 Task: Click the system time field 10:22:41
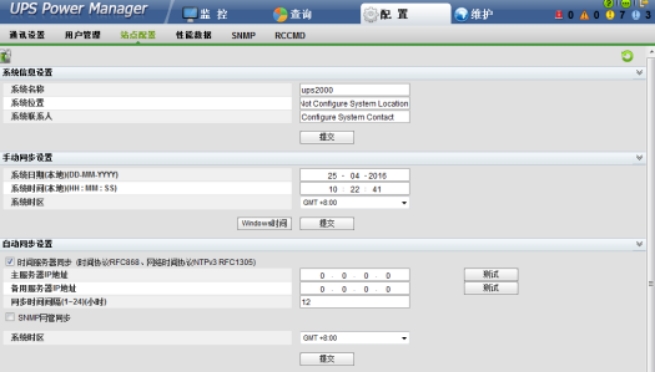click(x=354, y=189)
